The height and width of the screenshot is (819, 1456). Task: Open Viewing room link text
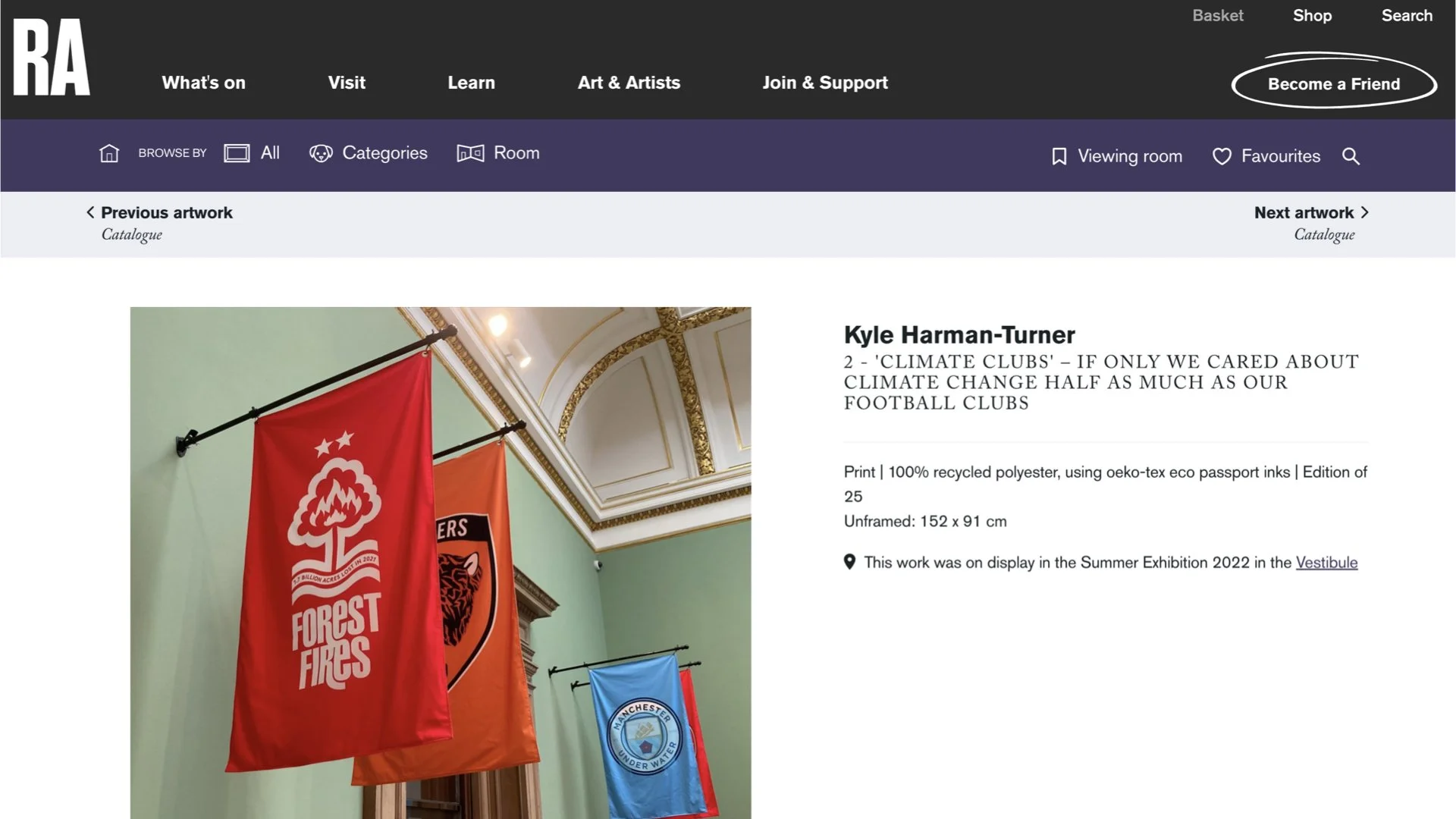pyautogui.click(x=1130, y=156)
